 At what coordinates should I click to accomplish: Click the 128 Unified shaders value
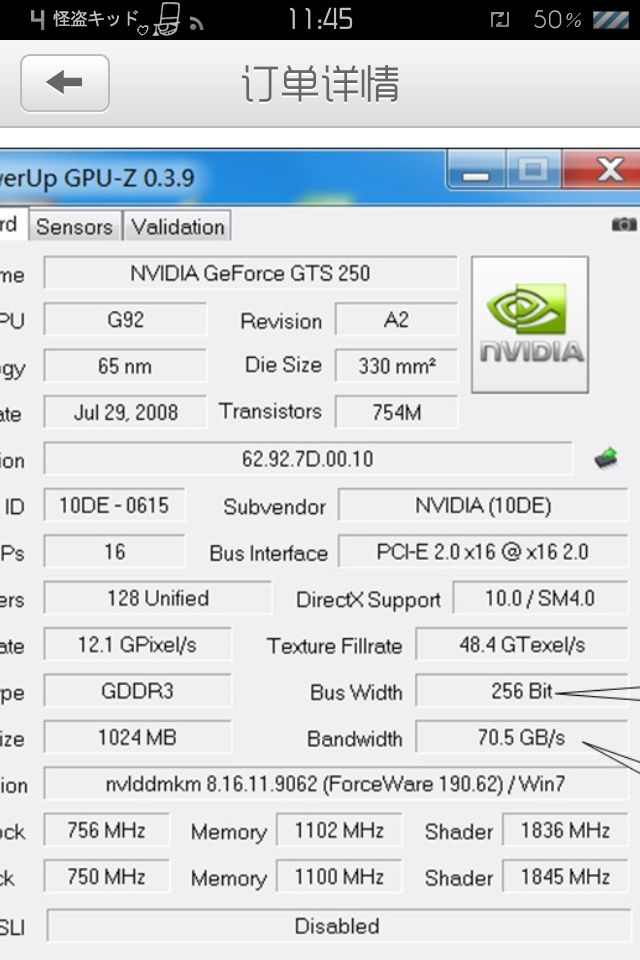coord(157,598)
